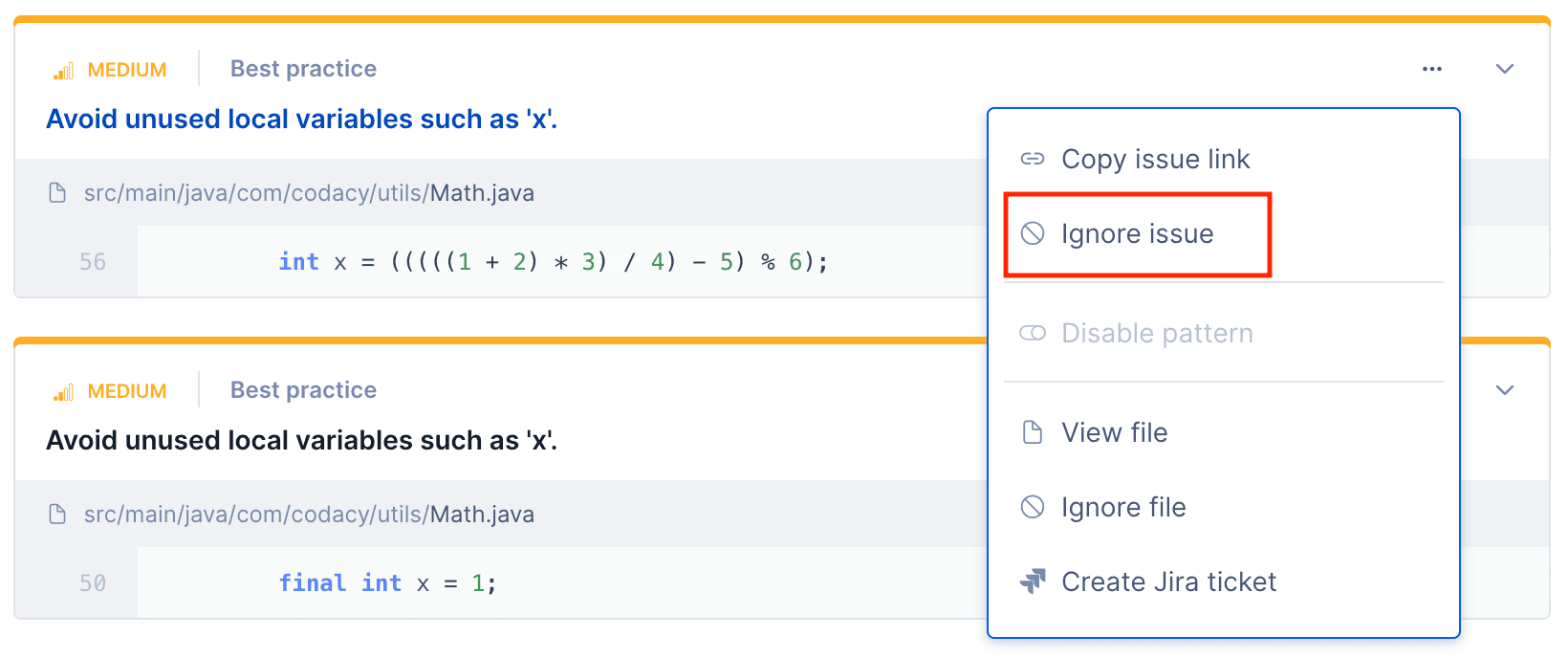Viewport: 1568px width, 658px height.
Task: Click the link icon beside Copy issue link
Action: [x=1033, y=159]
